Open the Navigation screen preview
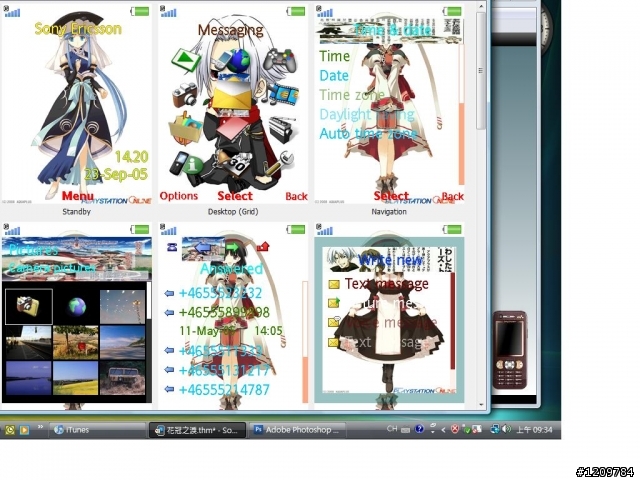Image resolution: width=640 pixels, height=480 pixels. coord(389,104)
